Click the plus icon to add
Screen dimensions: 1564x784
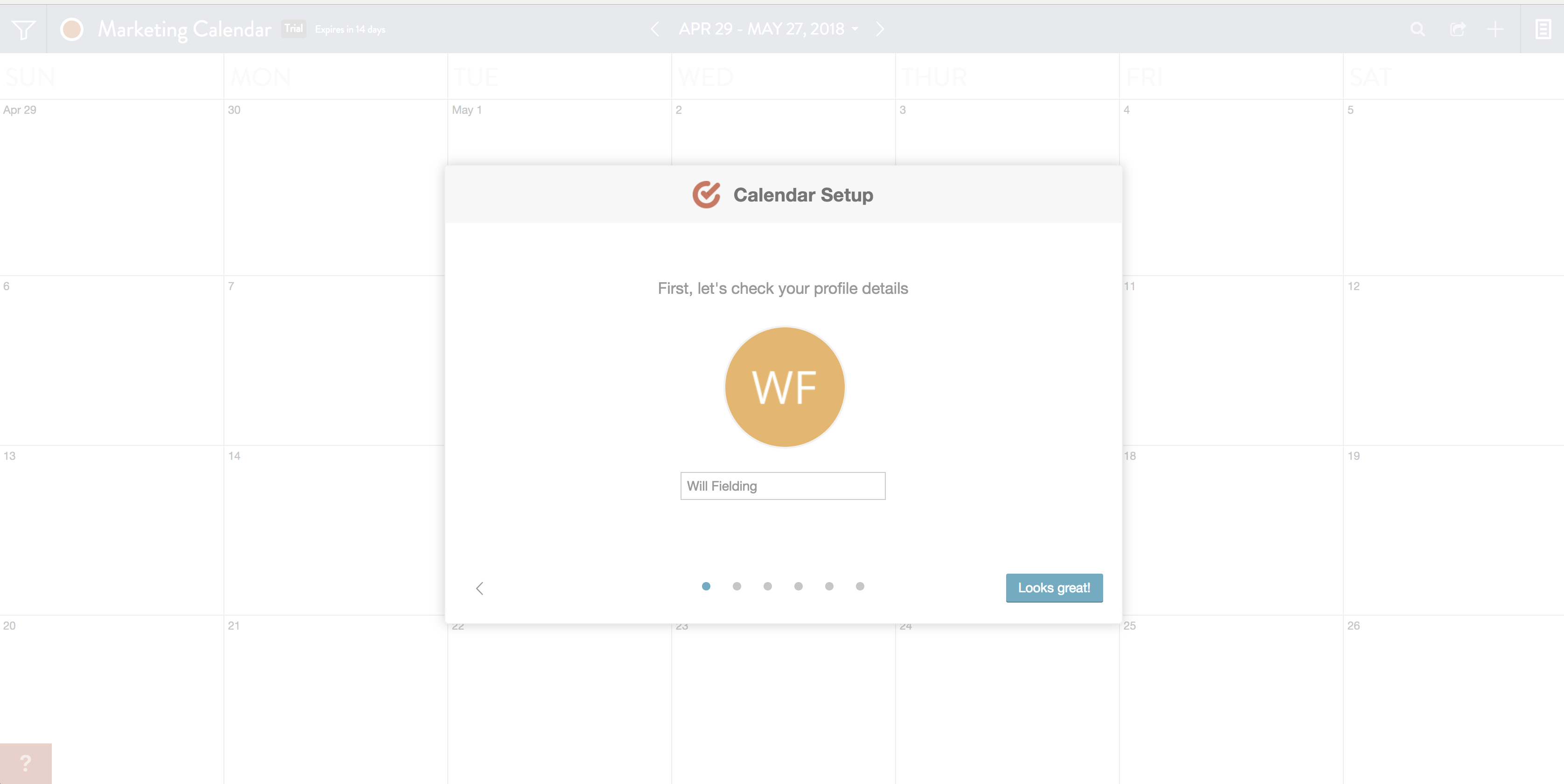[1495, 29]
